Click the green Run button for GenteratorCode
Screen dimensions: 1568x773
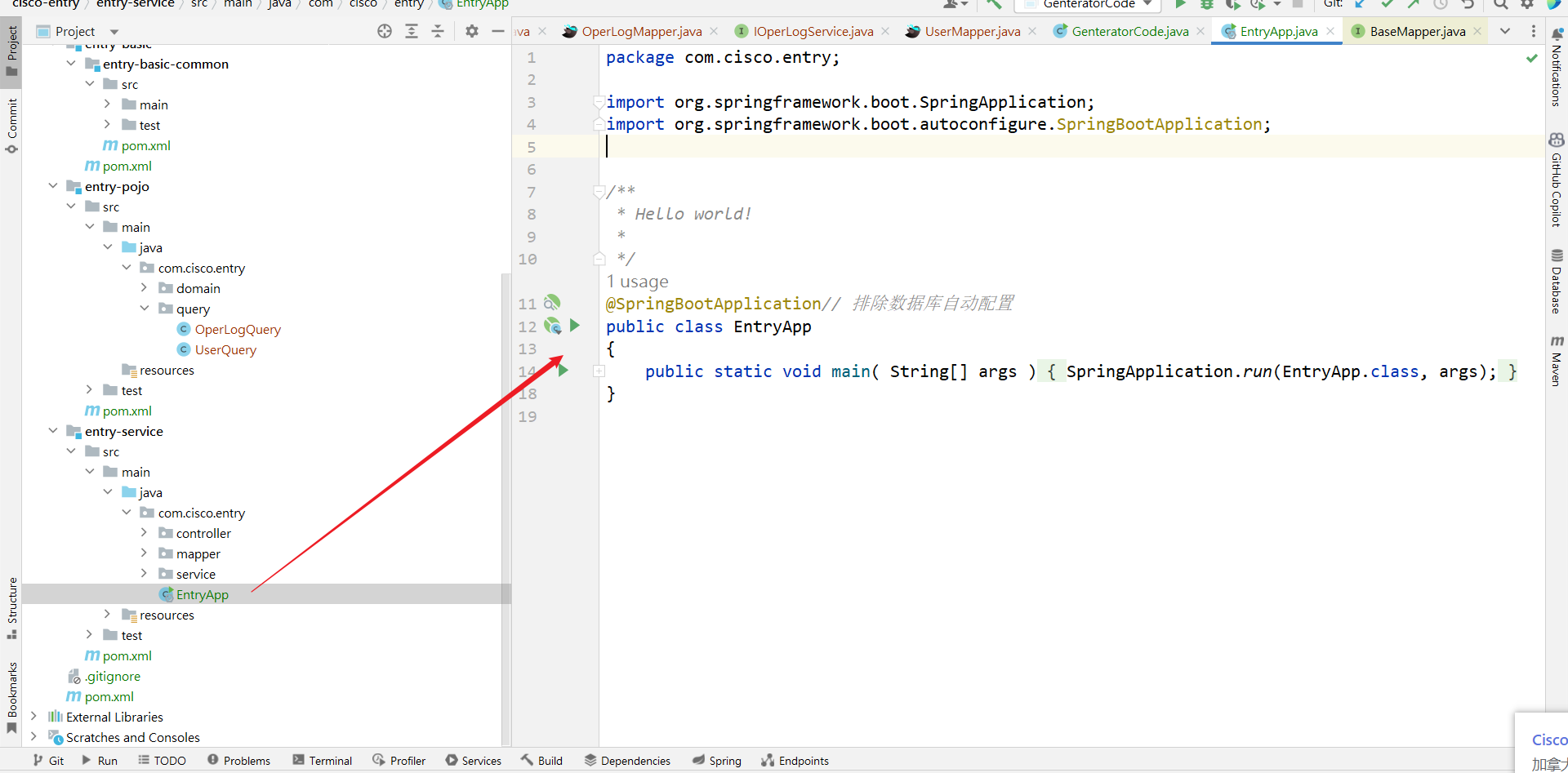(x=1180, y=4)
